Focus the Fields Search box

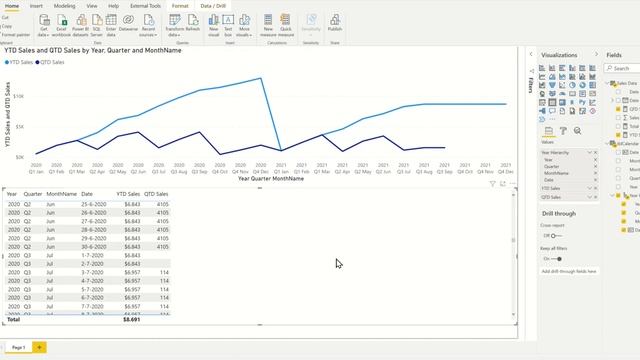622,68
